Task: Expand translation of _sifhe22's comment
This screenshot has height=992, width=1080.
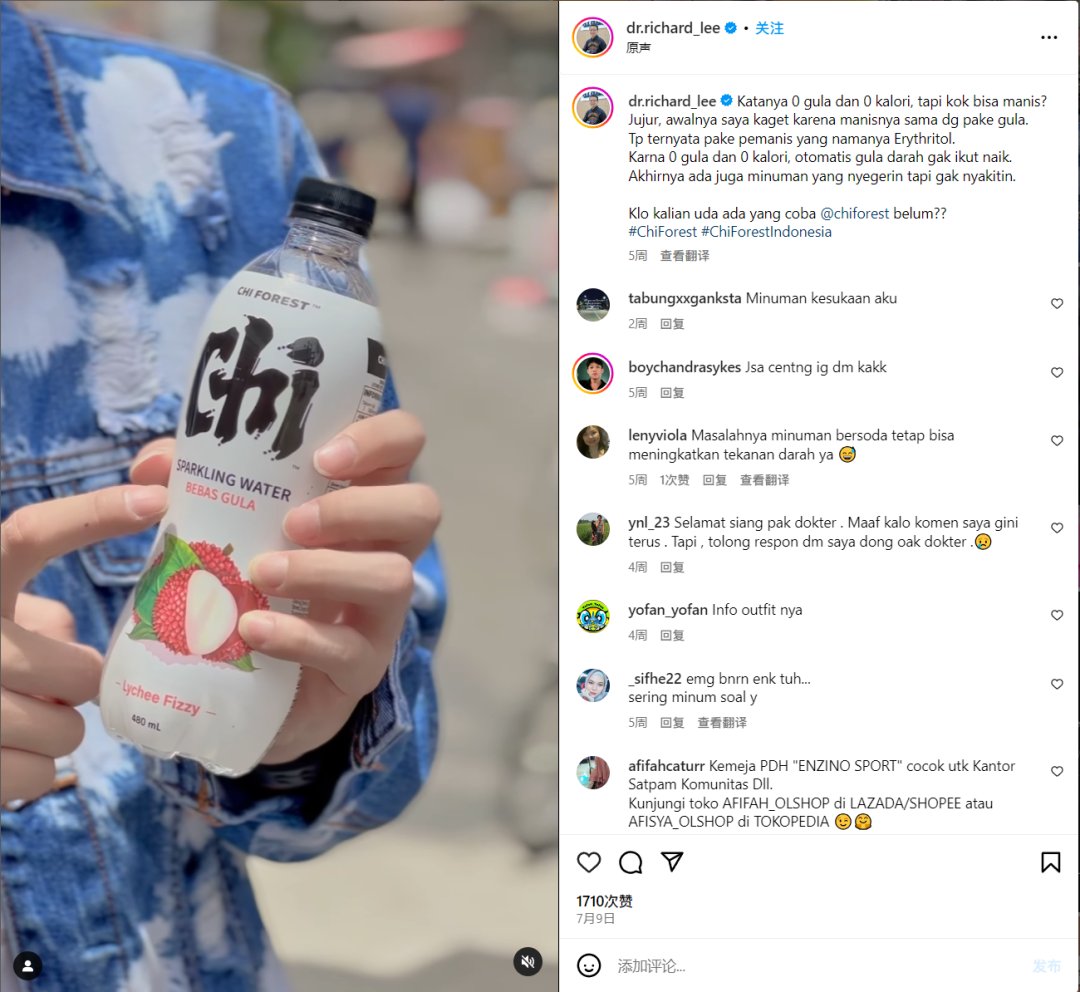Action: (722, 723)
